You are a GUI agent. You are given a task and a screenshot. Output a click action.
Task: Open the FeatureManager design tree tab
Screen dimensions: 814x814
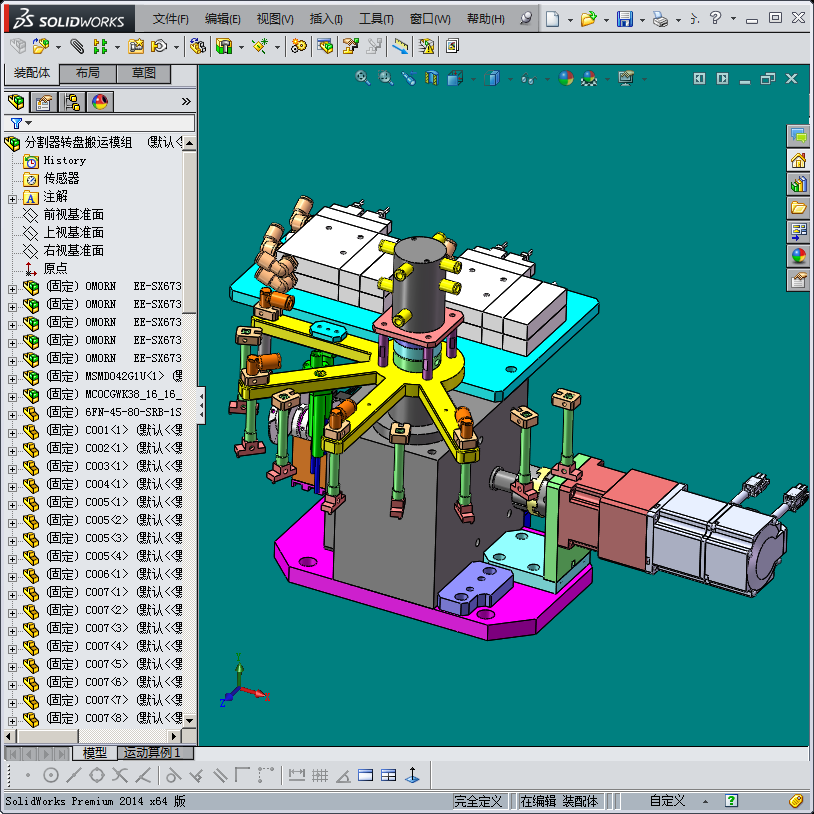click(16, 101)
